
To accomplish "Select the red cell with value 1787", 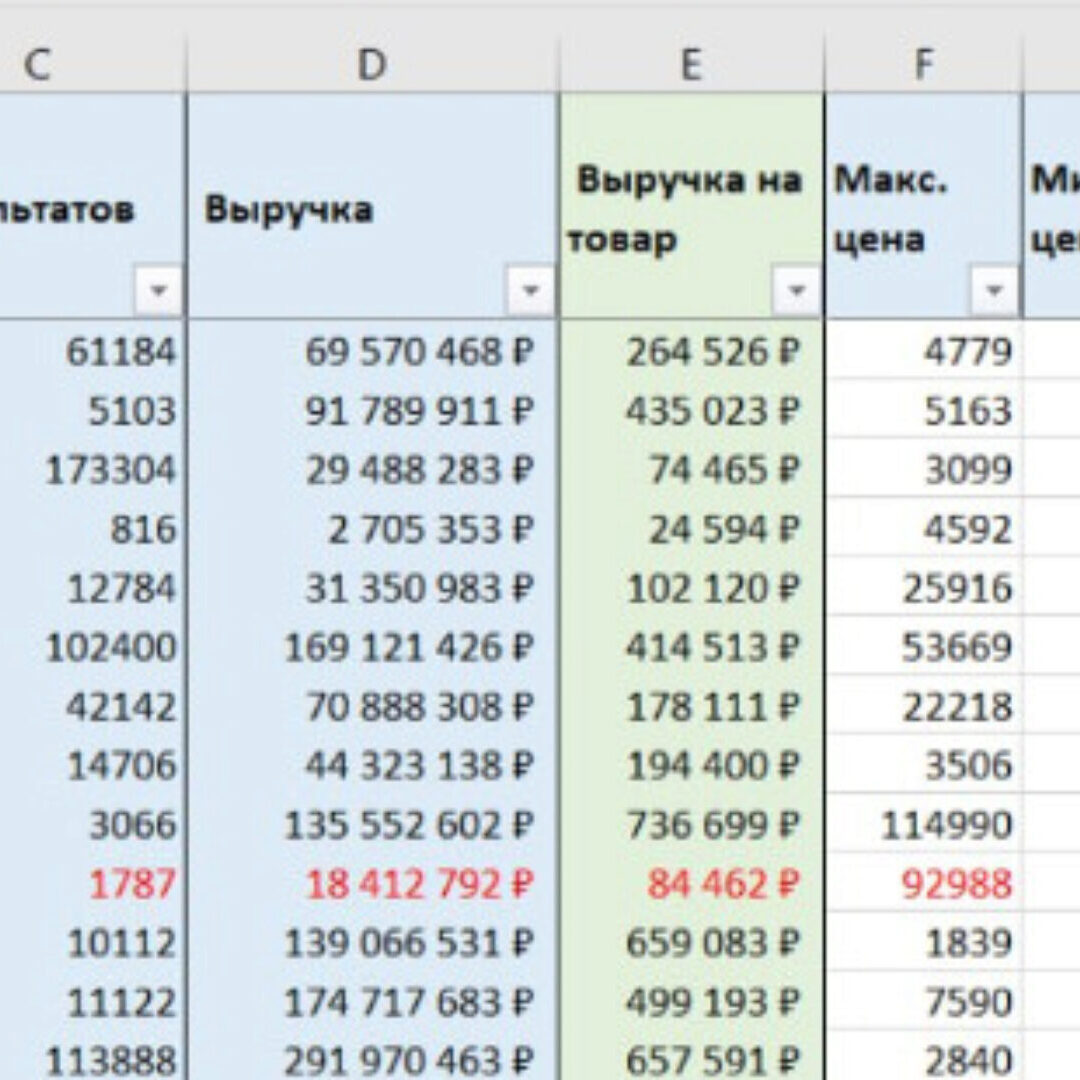I will pyautogui.click(x=132, y=884).
